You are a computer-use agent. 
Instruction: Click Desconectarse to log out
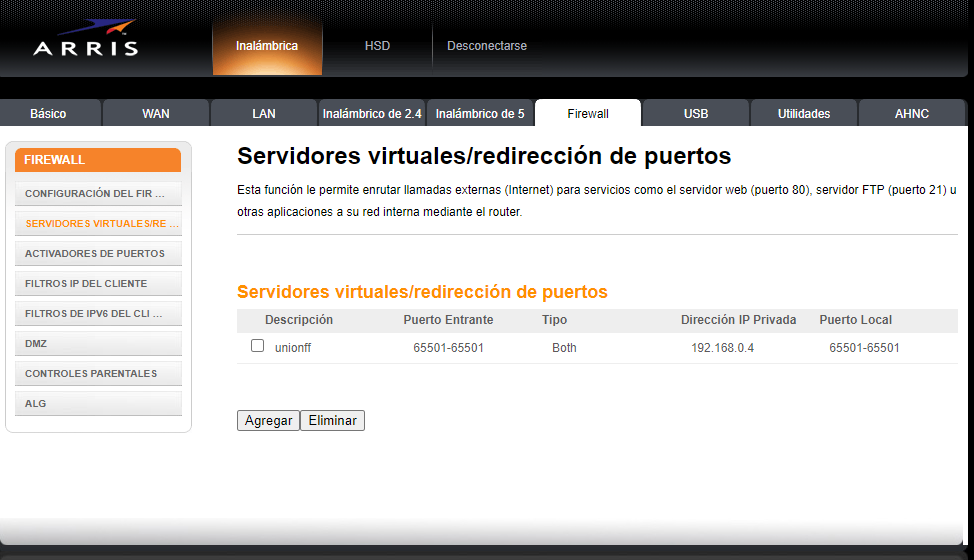click(x=487, y=46)
